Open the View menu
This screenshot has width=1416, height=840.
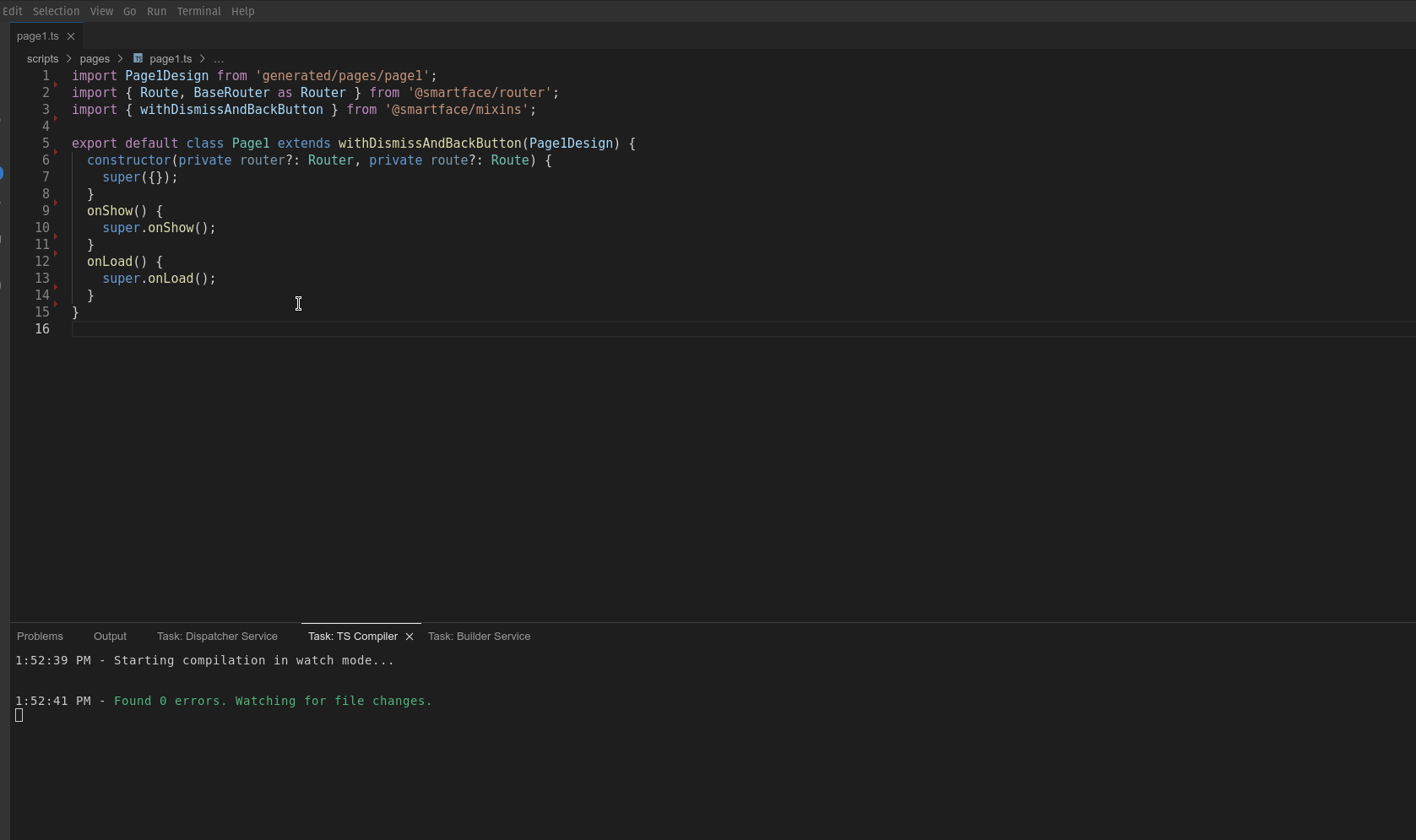[101, 11]
